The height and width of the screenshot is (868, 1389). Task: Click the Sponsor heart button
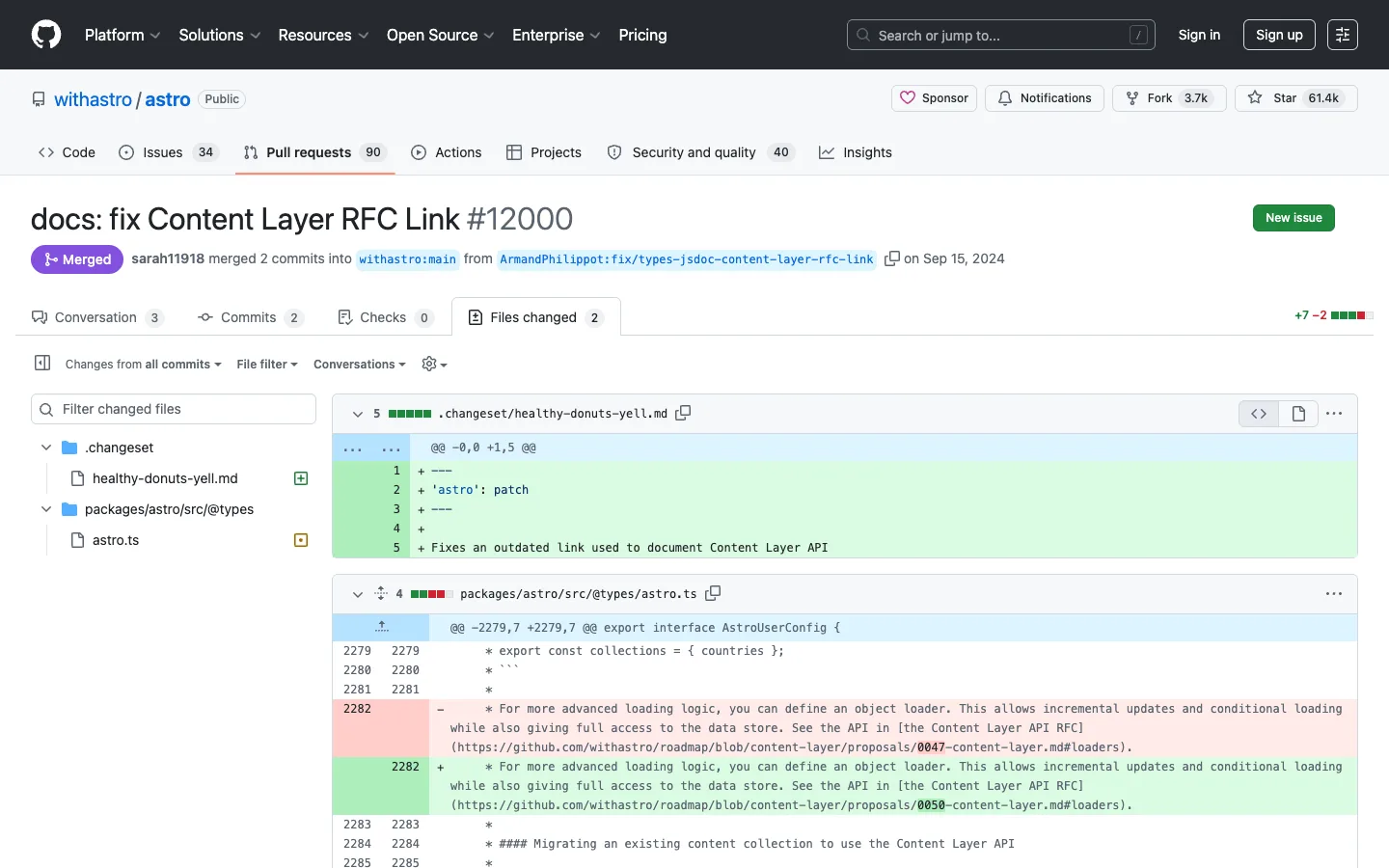[x=935, y=98]
